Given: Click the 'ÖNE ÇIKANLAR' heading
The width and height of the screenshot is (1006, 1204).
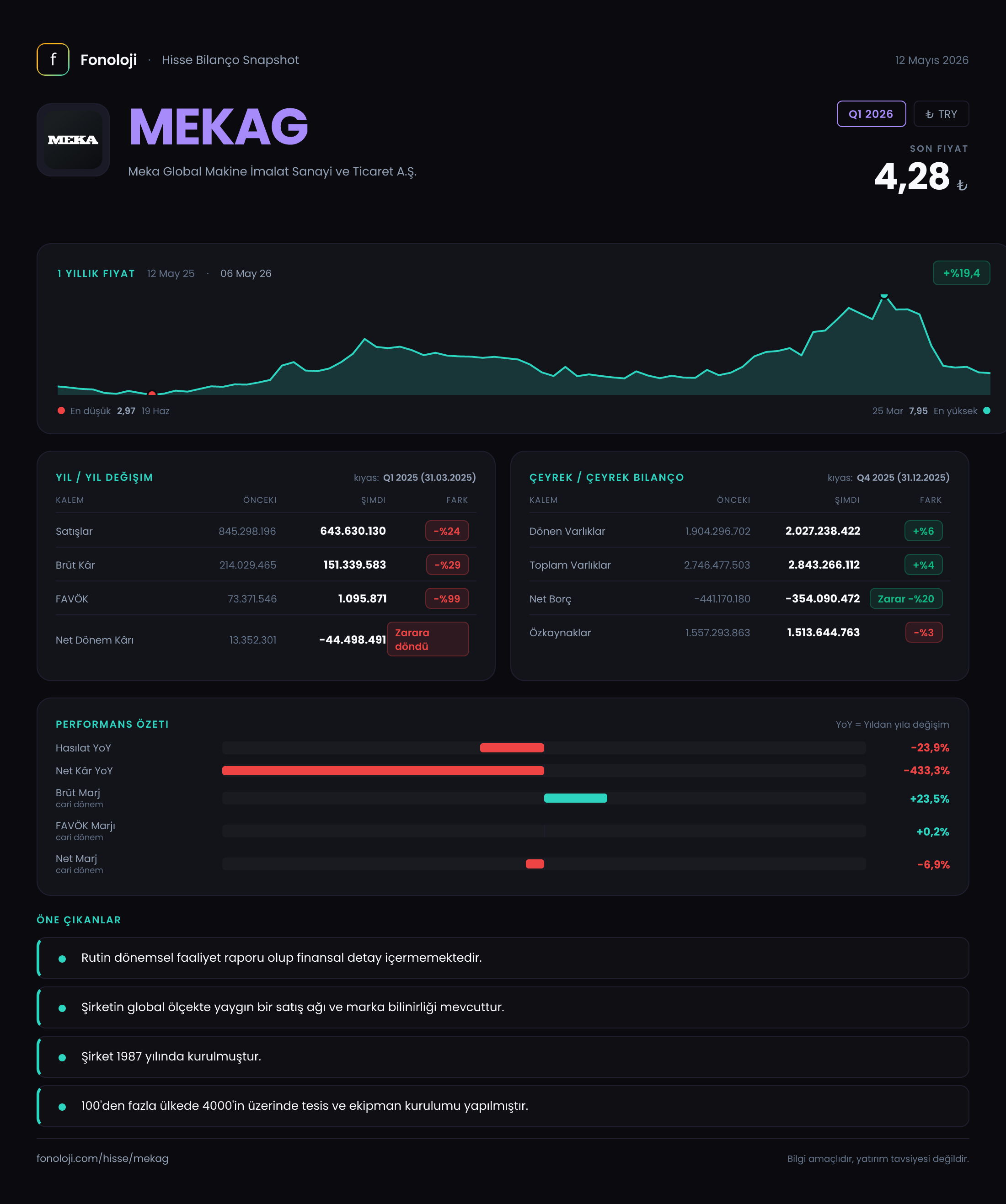Looking at the screenshot, I should coord(79,920).
